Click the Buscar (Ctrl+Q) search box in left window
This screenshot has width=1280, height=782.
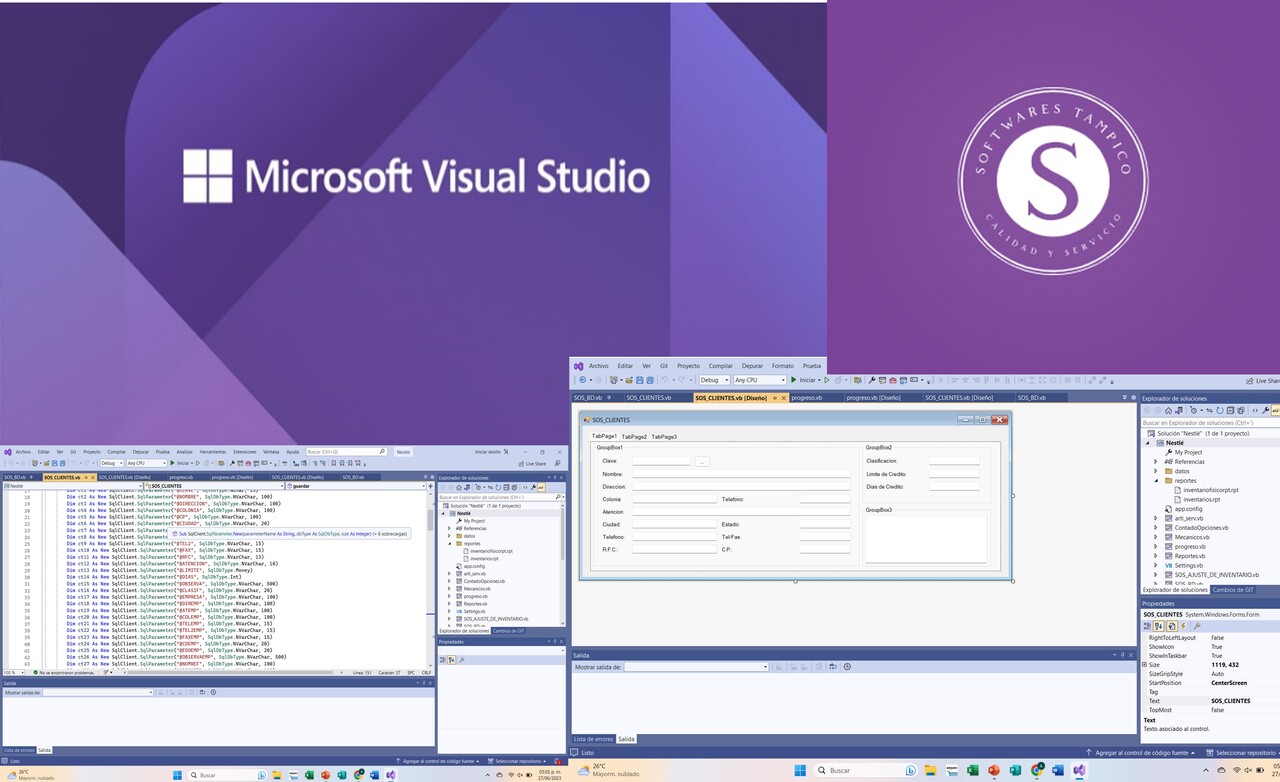346,452
